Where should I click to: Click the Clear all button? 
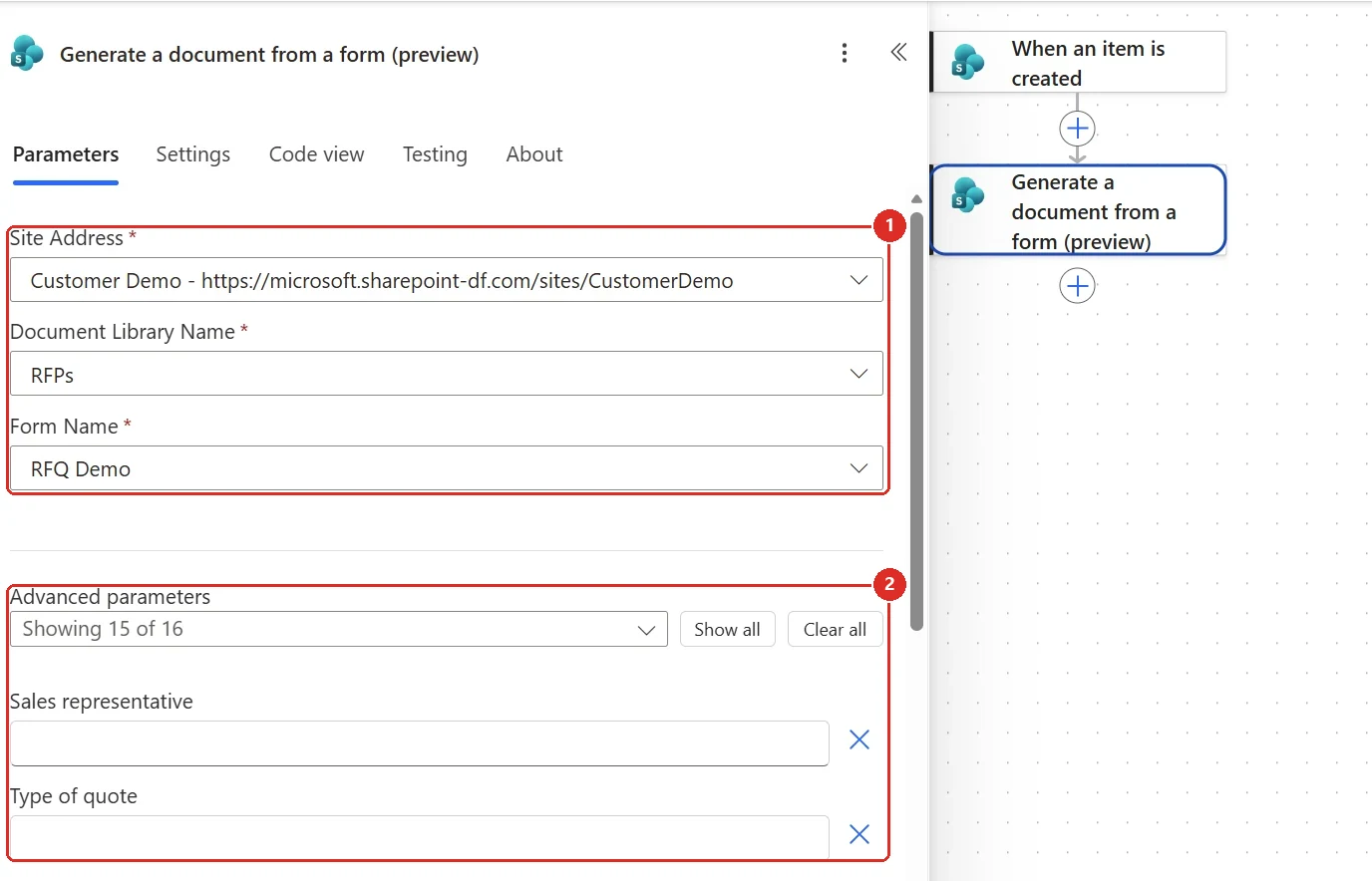[x=835, y=629]
